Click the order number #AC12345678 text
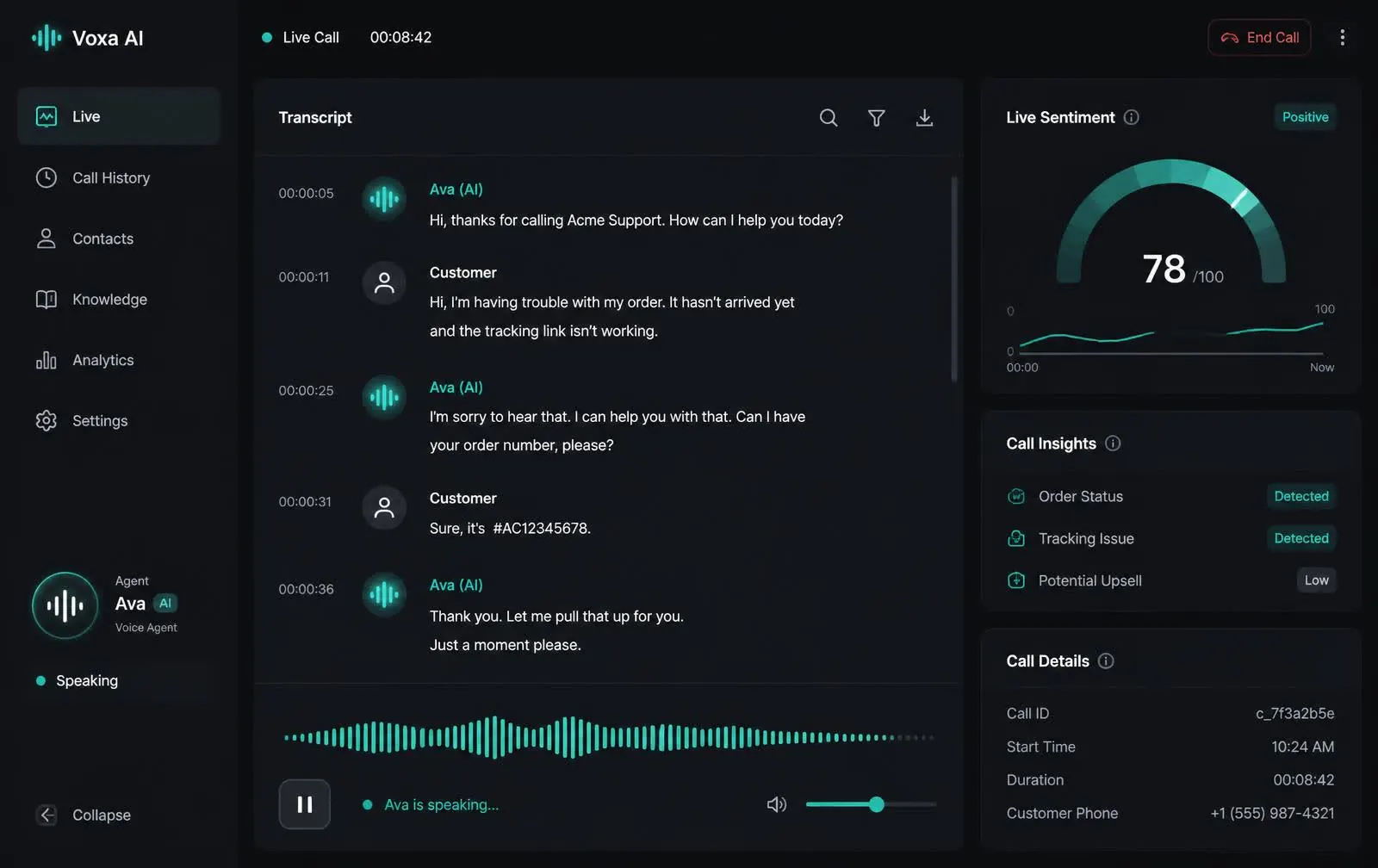 tap(542, 528)
